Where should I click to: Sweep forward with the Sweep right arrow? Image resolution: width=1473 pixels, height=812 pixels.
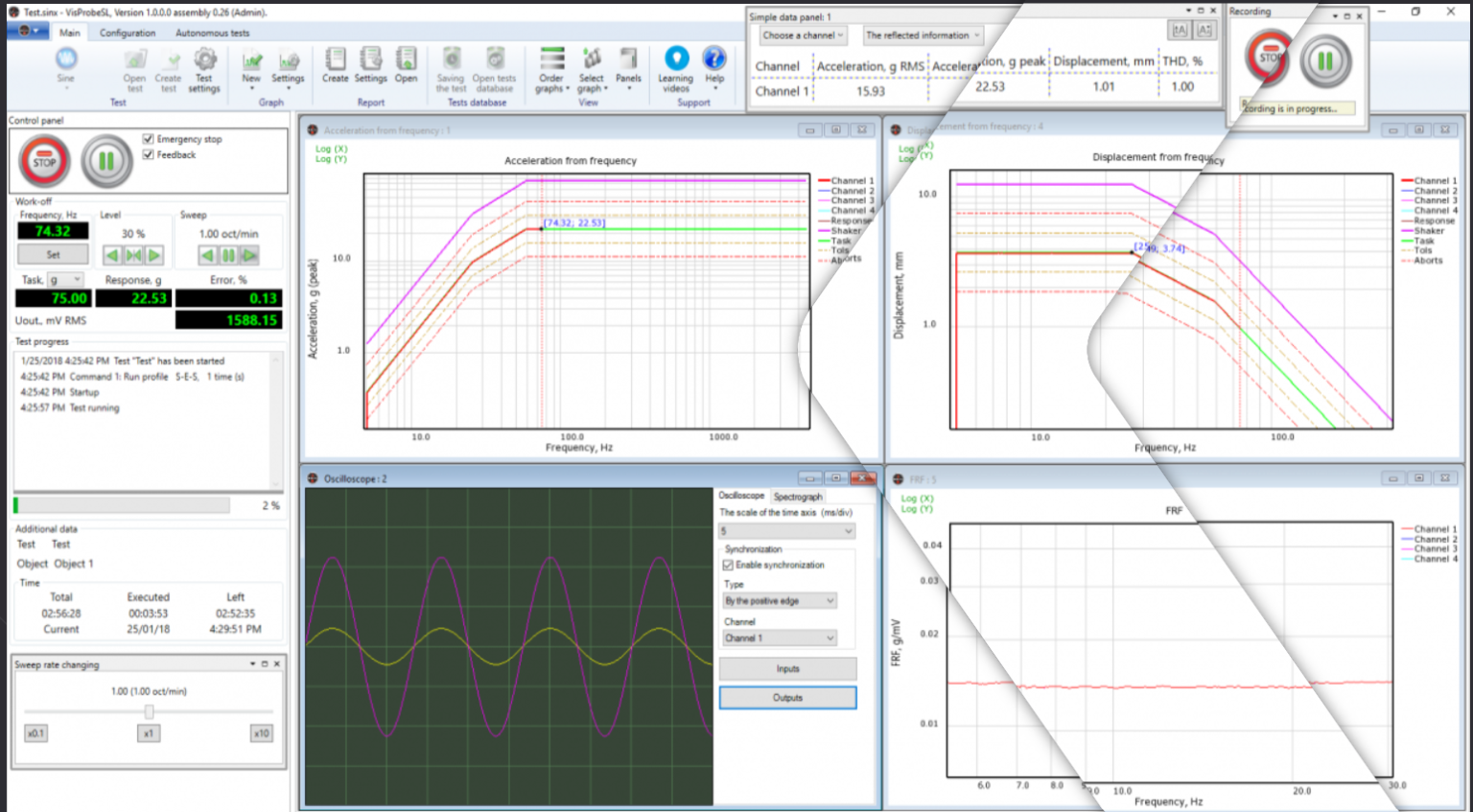tap(250, 255)
